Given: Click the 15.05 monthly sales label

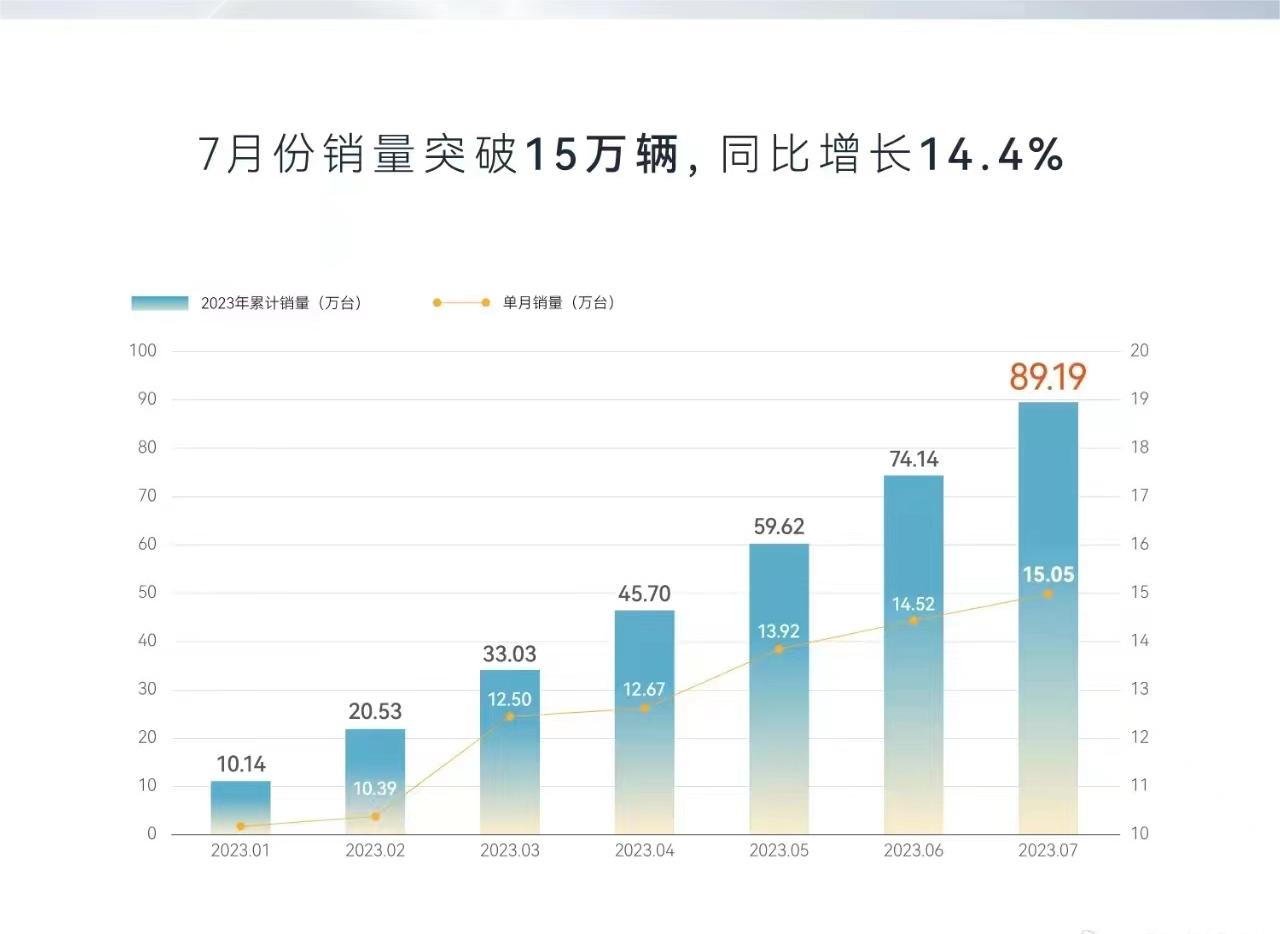Looking at the screenshot, I should [1048, 575].
